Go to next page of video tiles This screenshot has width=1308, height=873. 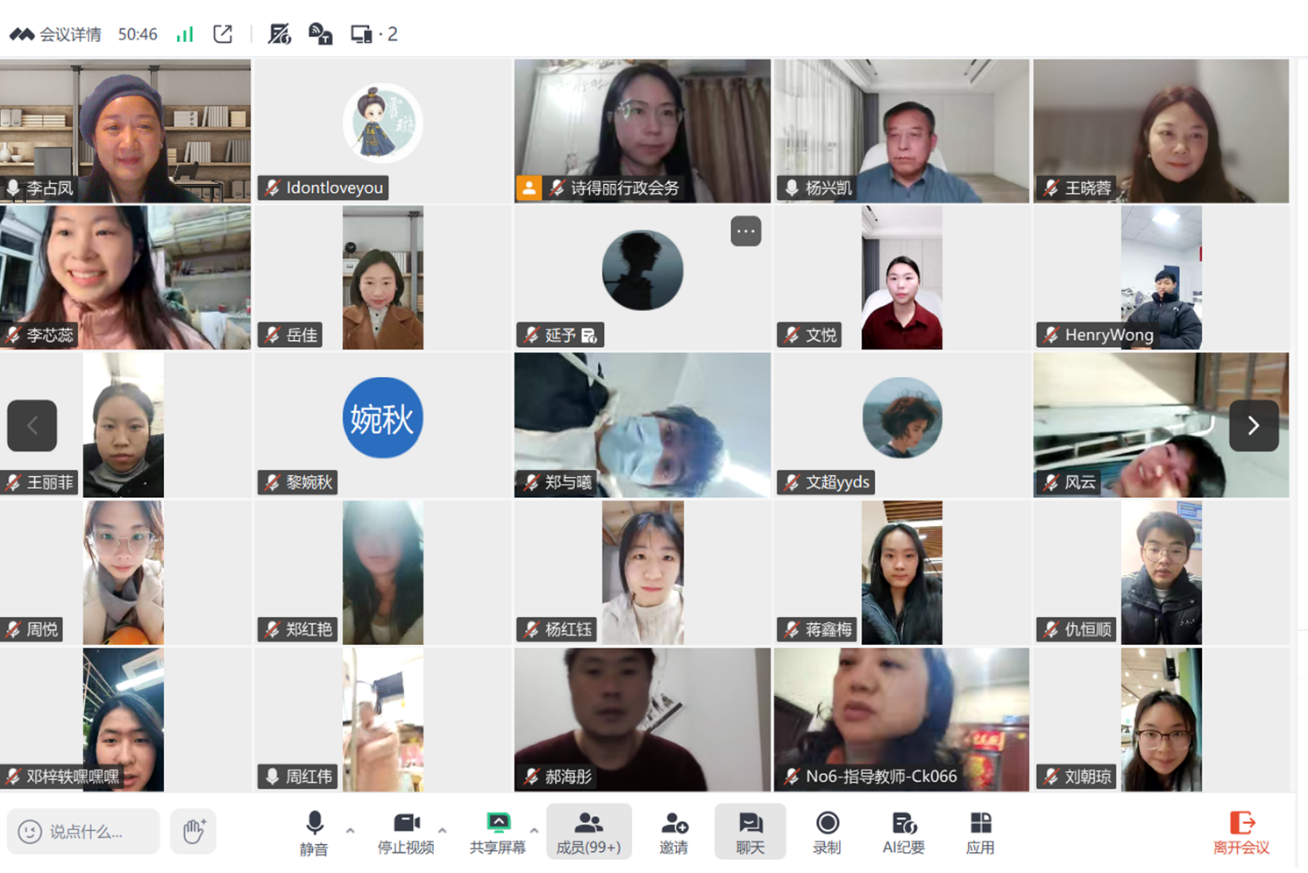pyautogui.click(x=1253, y=425)
